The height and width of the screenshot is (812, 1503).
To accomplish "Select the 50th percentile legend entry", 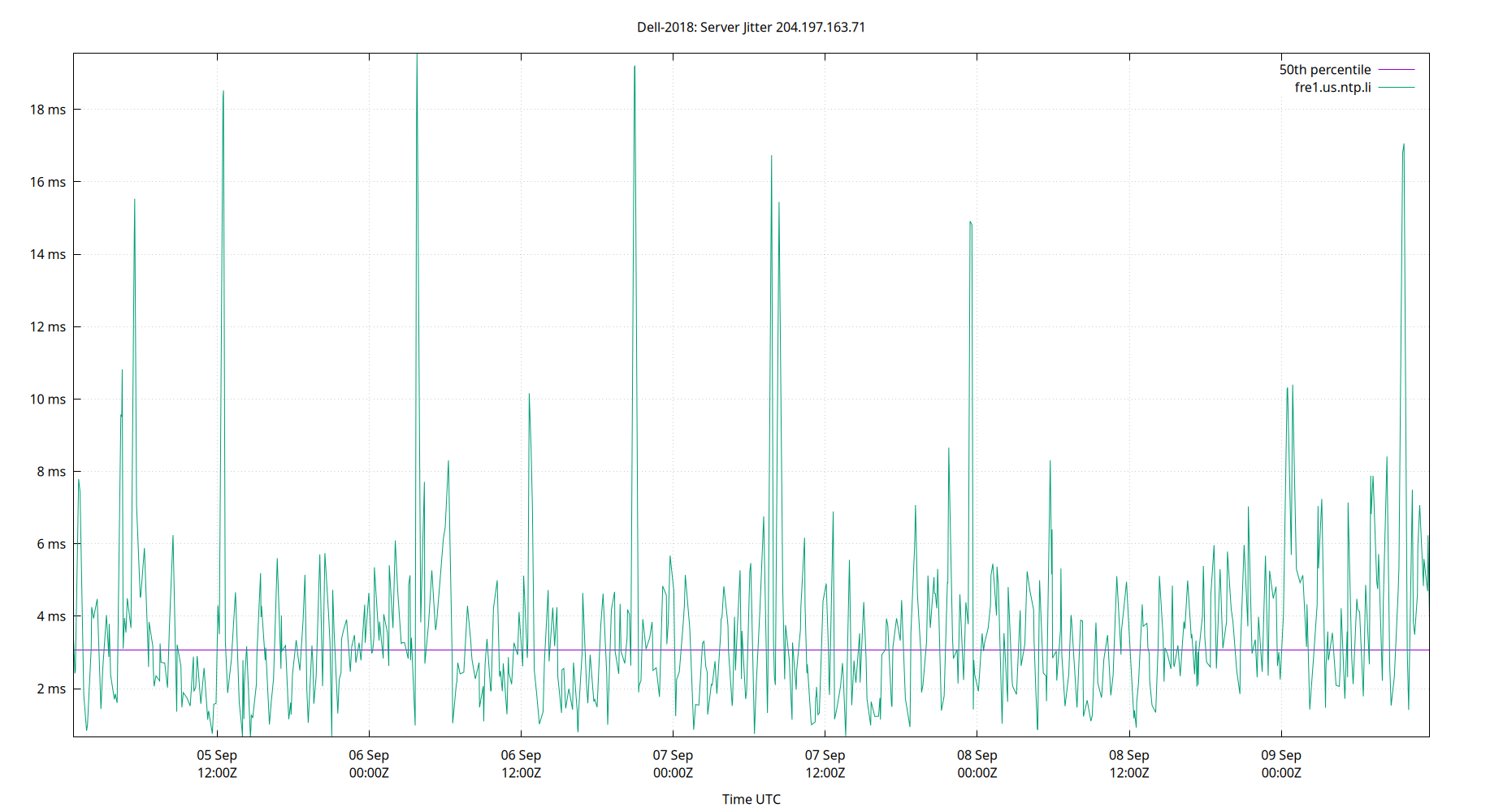I will pos(1324,69).
